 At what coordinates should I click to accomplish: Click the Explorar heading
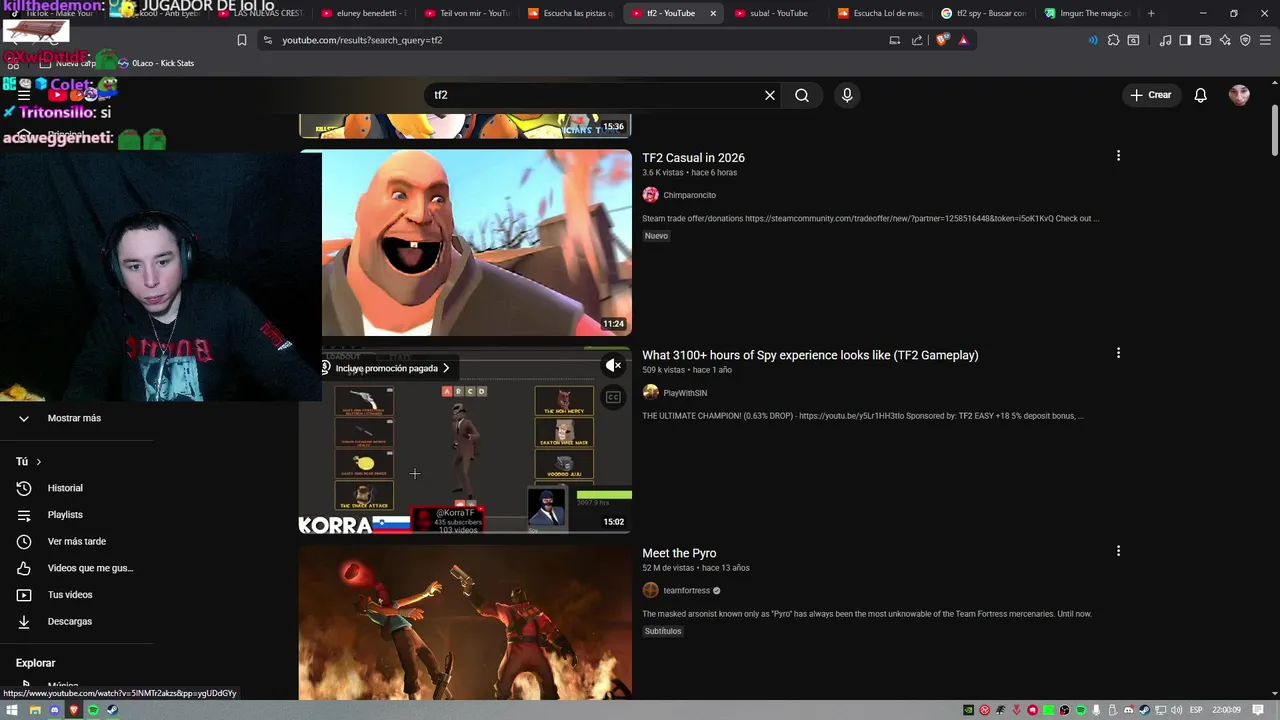click(35, 663)
